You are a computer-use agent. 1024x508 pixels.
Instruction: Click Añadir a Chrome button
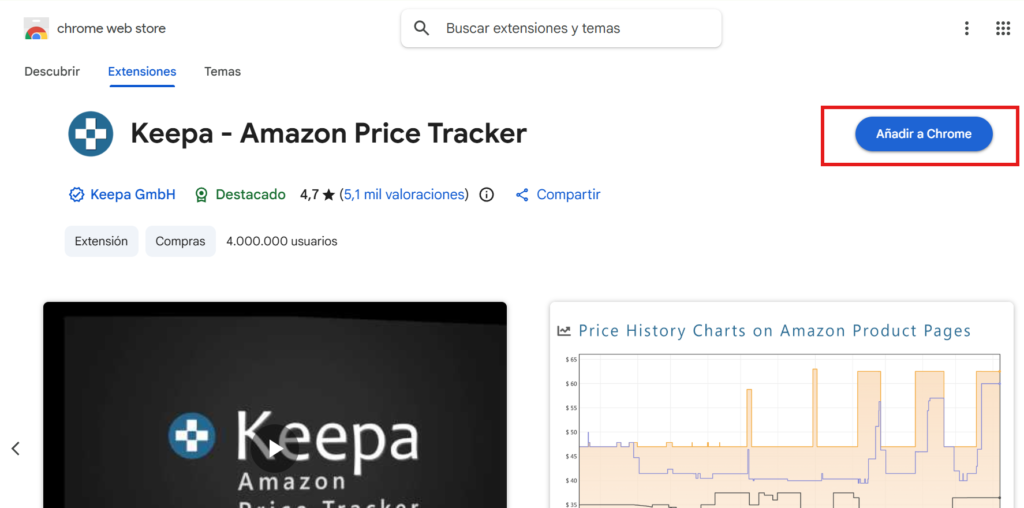(x=924, y=134)
